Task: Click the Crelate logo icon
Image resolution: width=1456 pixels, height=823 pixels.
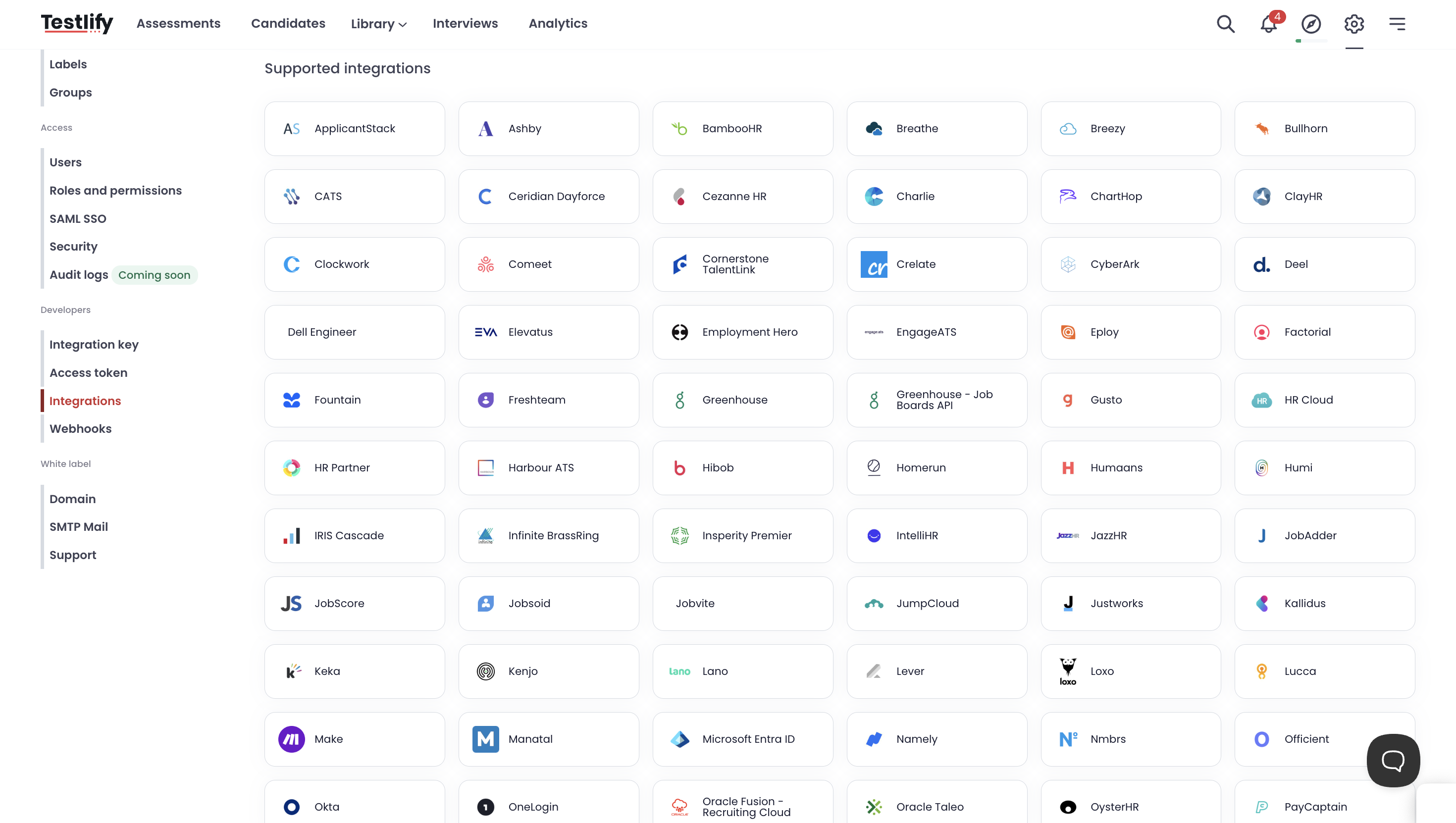Action: pyautogui.click(x=874, y=264)
